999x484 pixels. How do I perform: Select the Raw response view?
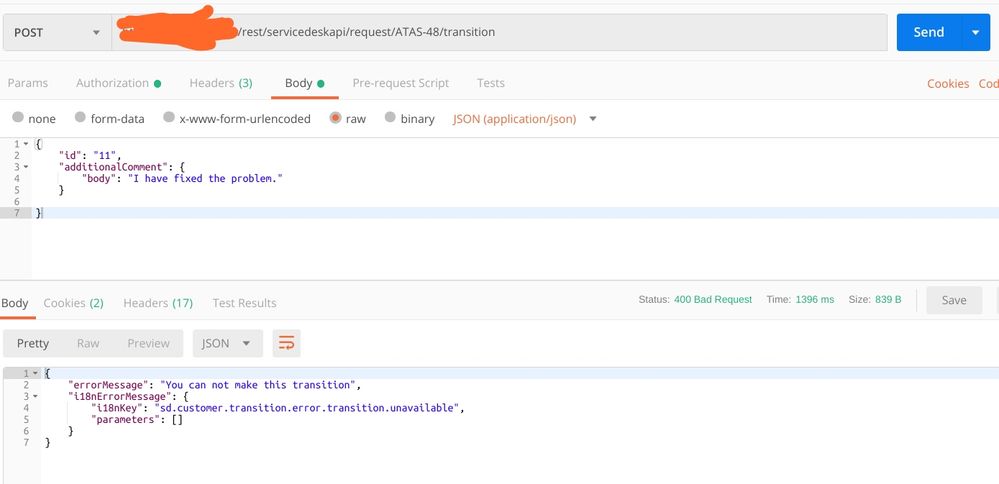(88, 343)
